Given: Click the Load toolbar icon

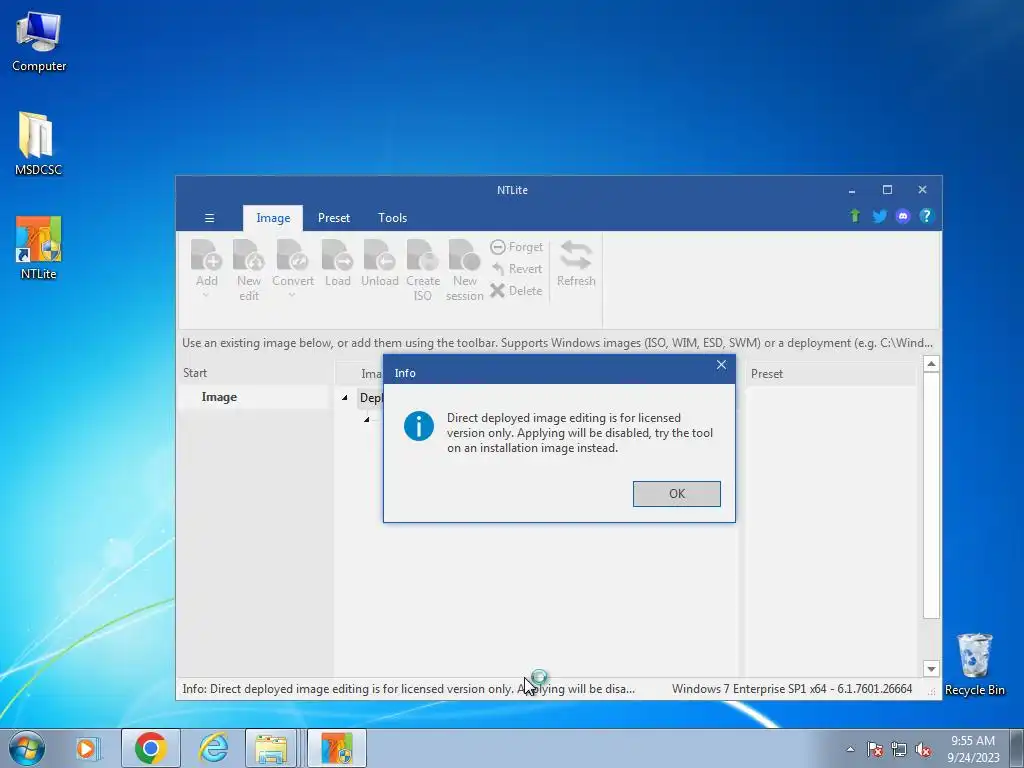Looking at the screenshot, I should pos(338,263).
